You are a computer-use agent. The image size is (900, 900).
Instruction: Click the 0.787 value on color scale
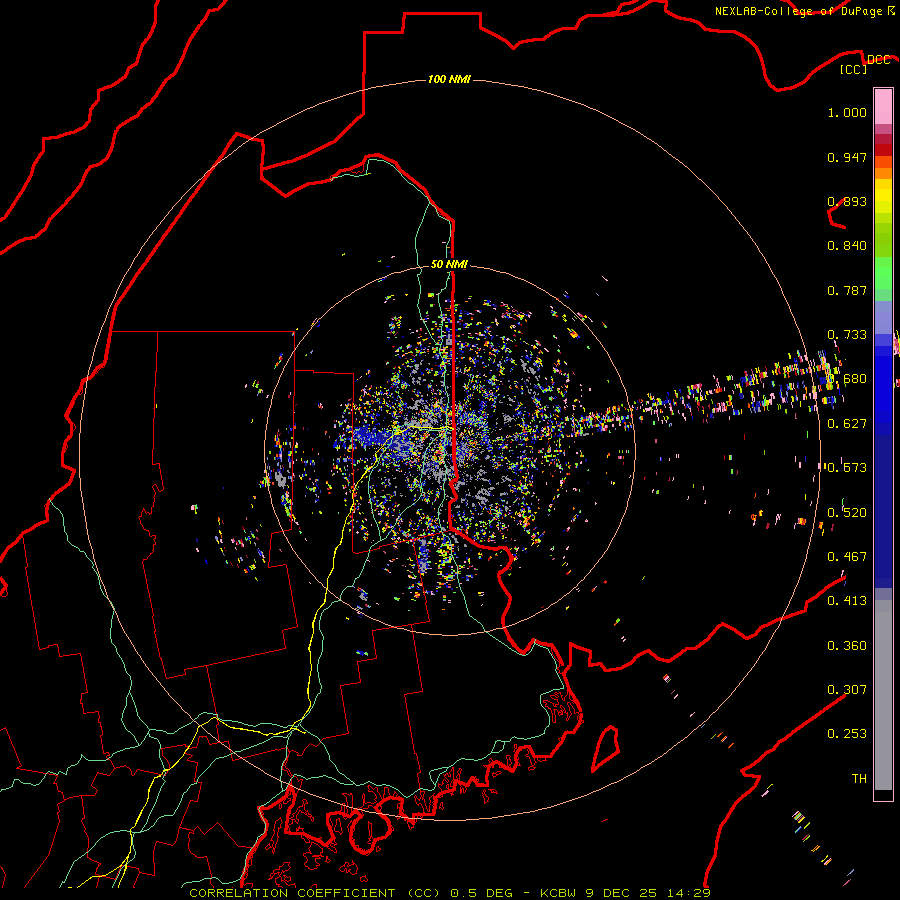click(847, 290)
